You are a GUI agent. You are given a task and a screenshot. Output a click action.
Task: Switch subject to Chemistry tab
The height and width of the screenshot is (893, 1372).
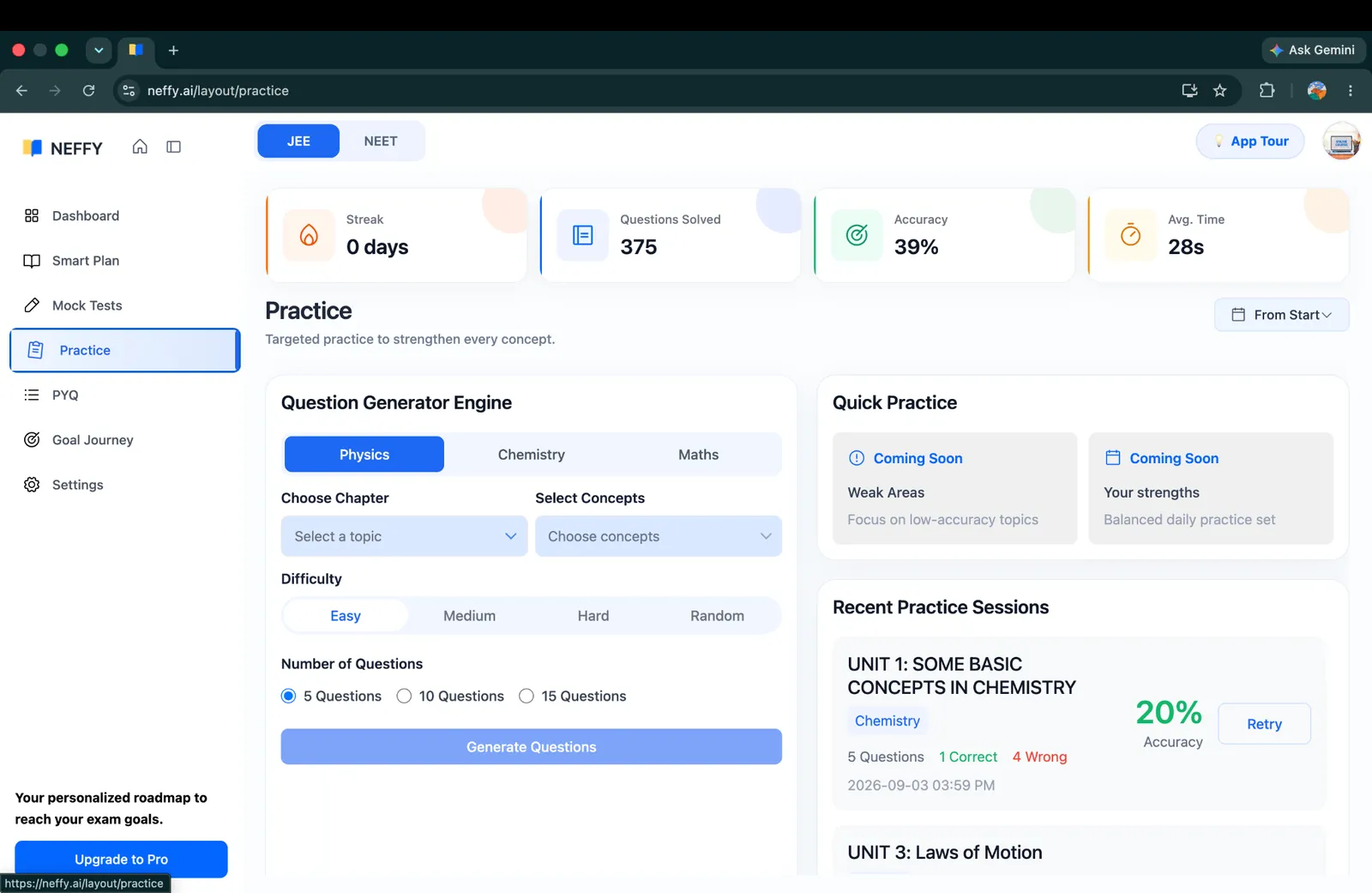(532, 455)
